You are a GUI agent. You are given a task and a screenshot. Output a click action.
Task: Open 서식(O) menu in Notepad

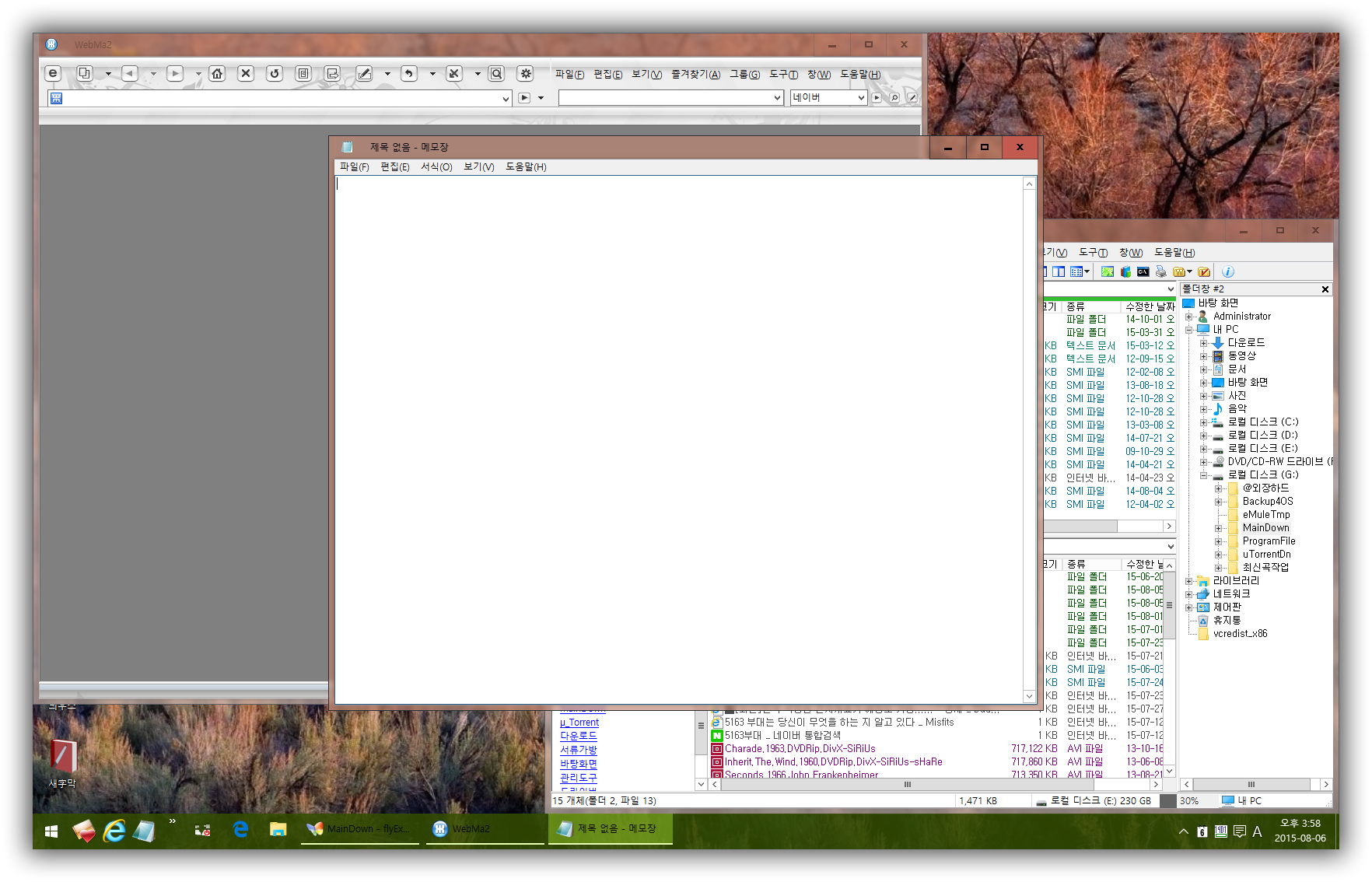point(436,167)
